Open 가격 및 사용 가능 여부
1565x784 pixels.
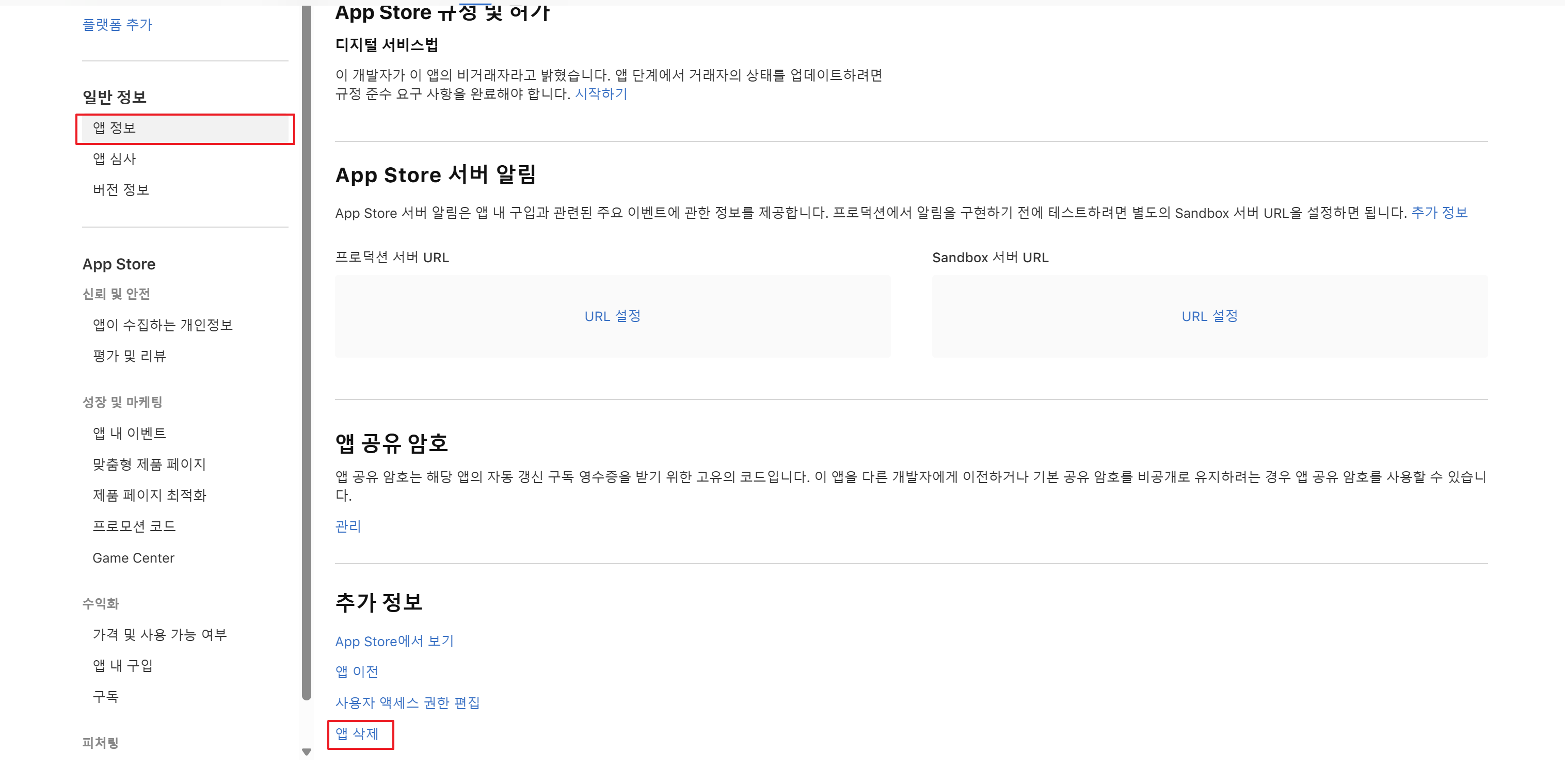click(159, 635)
